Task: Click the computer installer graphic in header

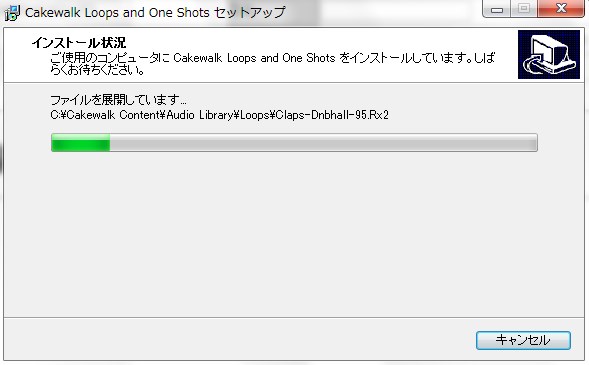Action: [549, 55]
